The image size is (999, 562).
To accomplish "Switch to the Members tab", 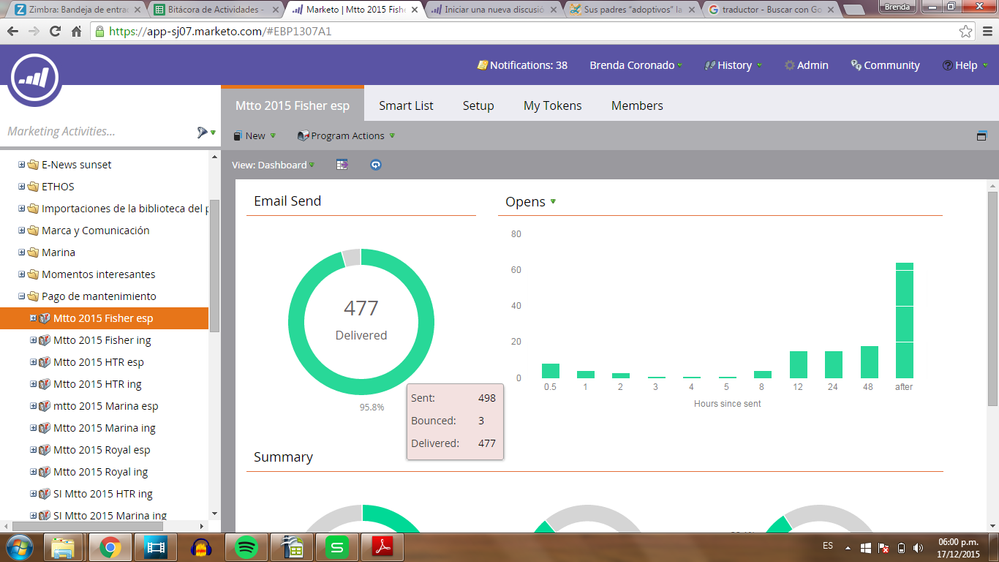I will (x=637, y=106).
